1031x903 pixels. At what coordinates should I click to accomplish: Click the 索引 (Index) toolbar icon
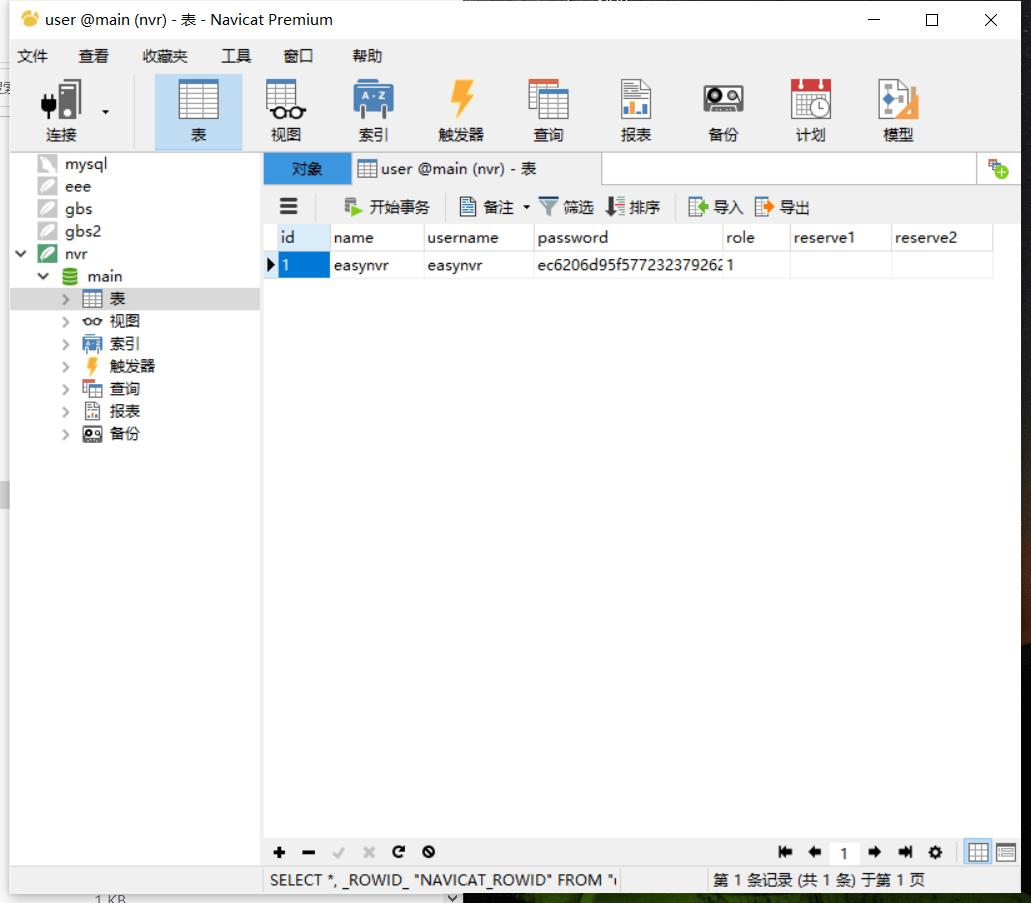click(x=373, y=111)
